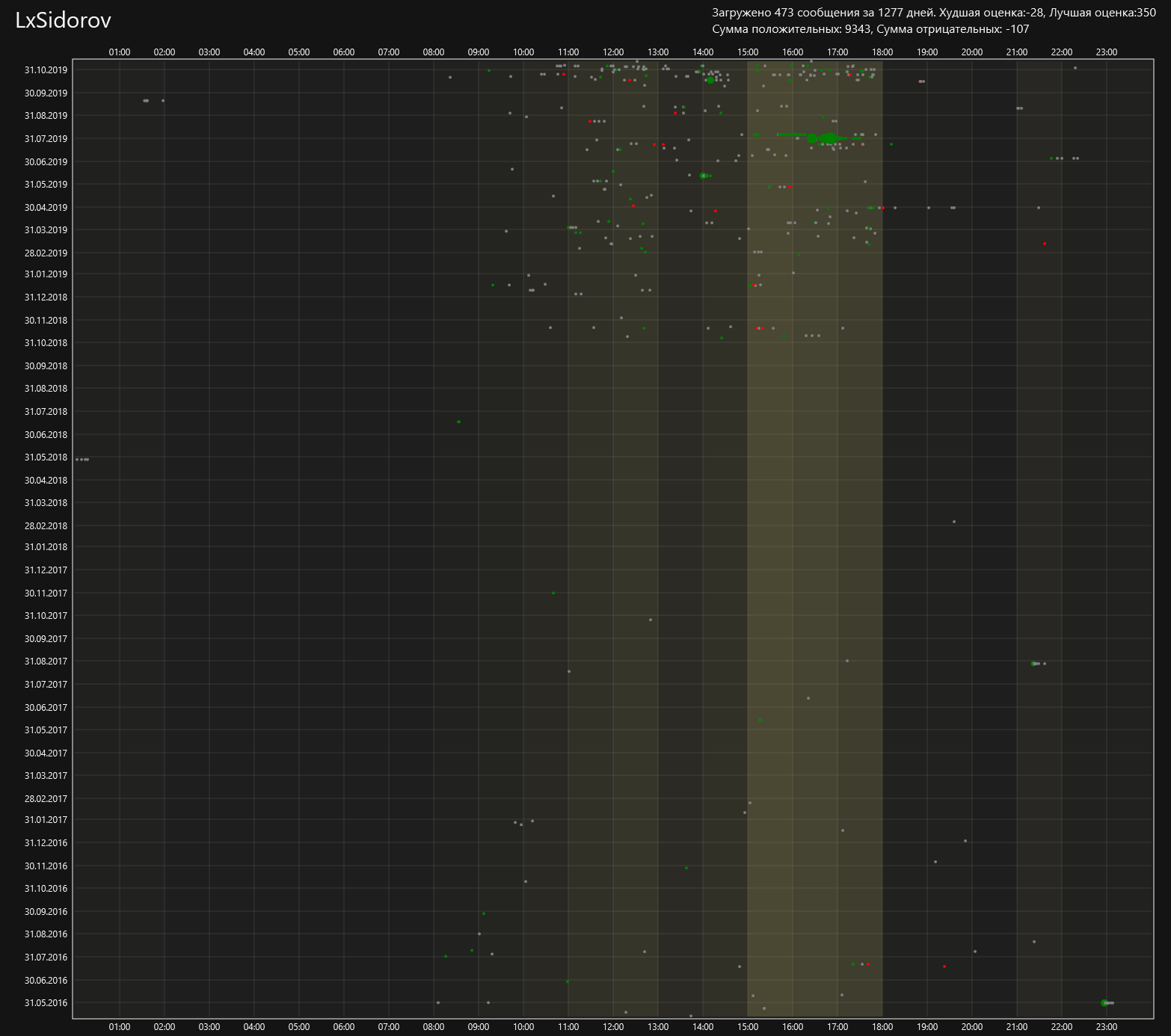Click the 30.06.2016 date label
The image size is (1171, 1036).
pos(46,981)
